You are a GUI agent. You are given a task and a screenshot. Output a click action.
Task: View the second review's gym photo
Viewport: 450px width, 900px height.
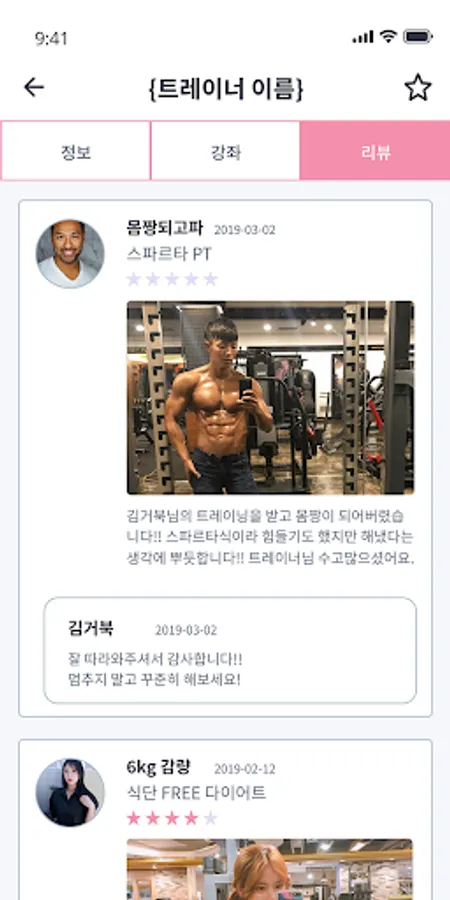270,869
